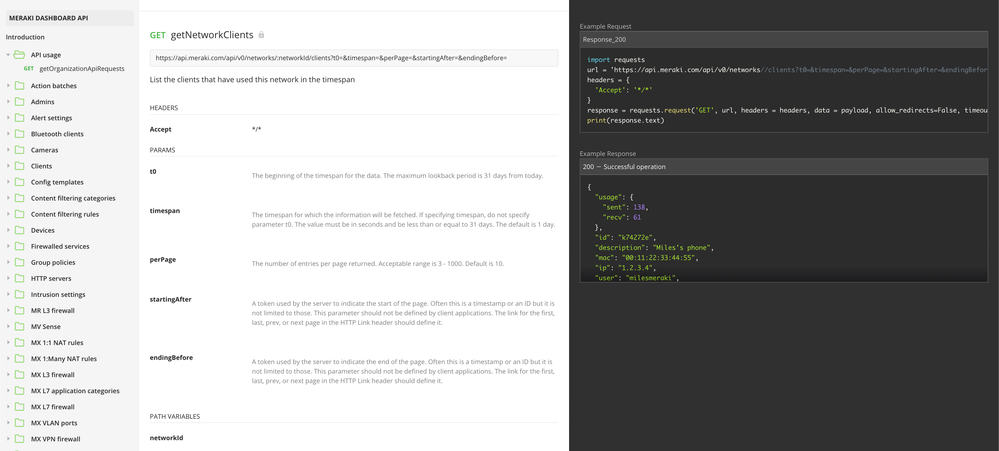The height and width of the screenshot is (451, 999).
Task: Click the Intrusion settings folder icon
Action: [19, 294]
